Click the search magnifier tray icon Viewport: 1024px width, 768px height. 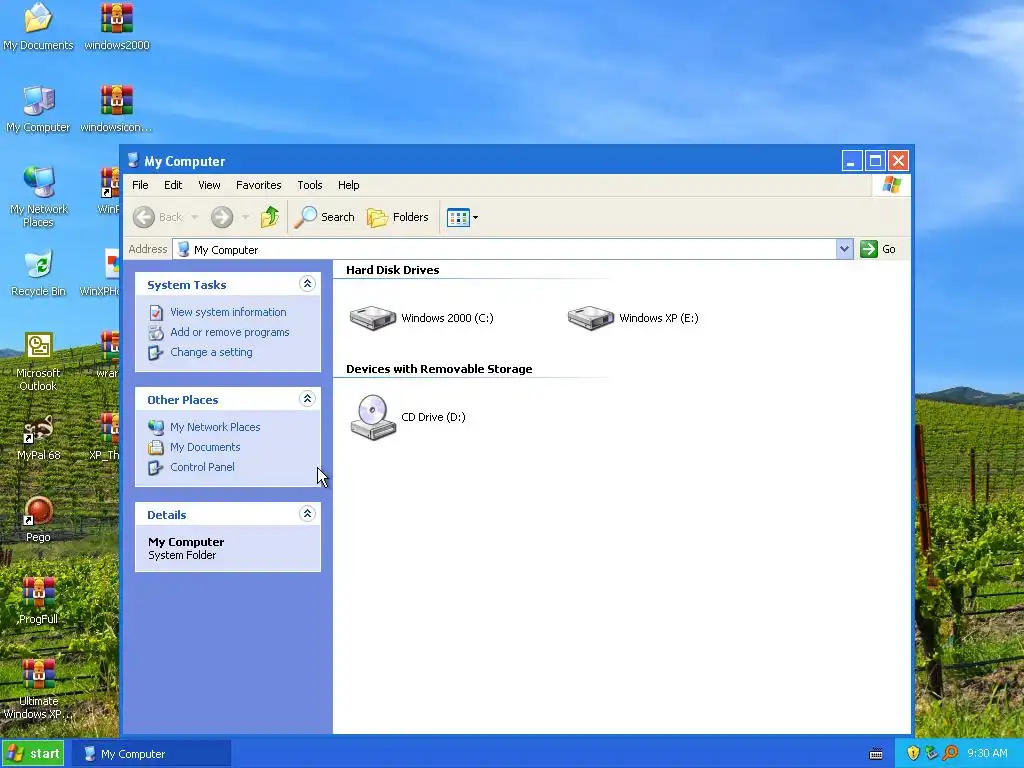(x=950, y=753)
